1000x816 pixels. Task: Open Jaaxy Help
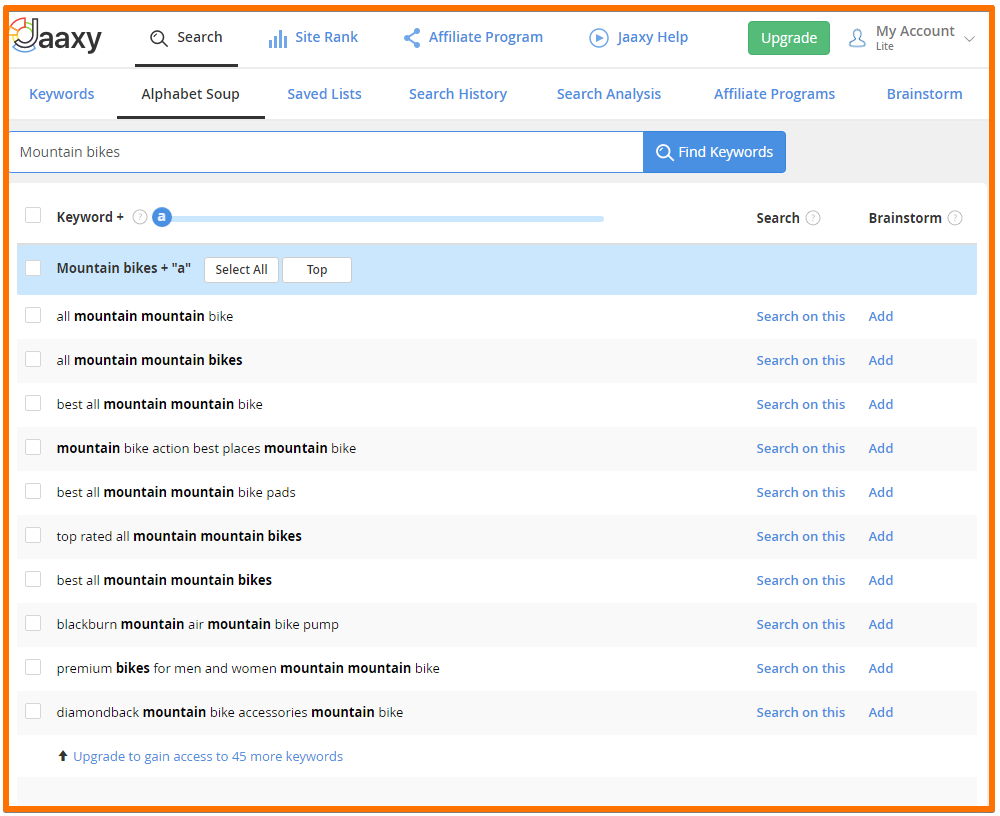(x=638, y=38)
